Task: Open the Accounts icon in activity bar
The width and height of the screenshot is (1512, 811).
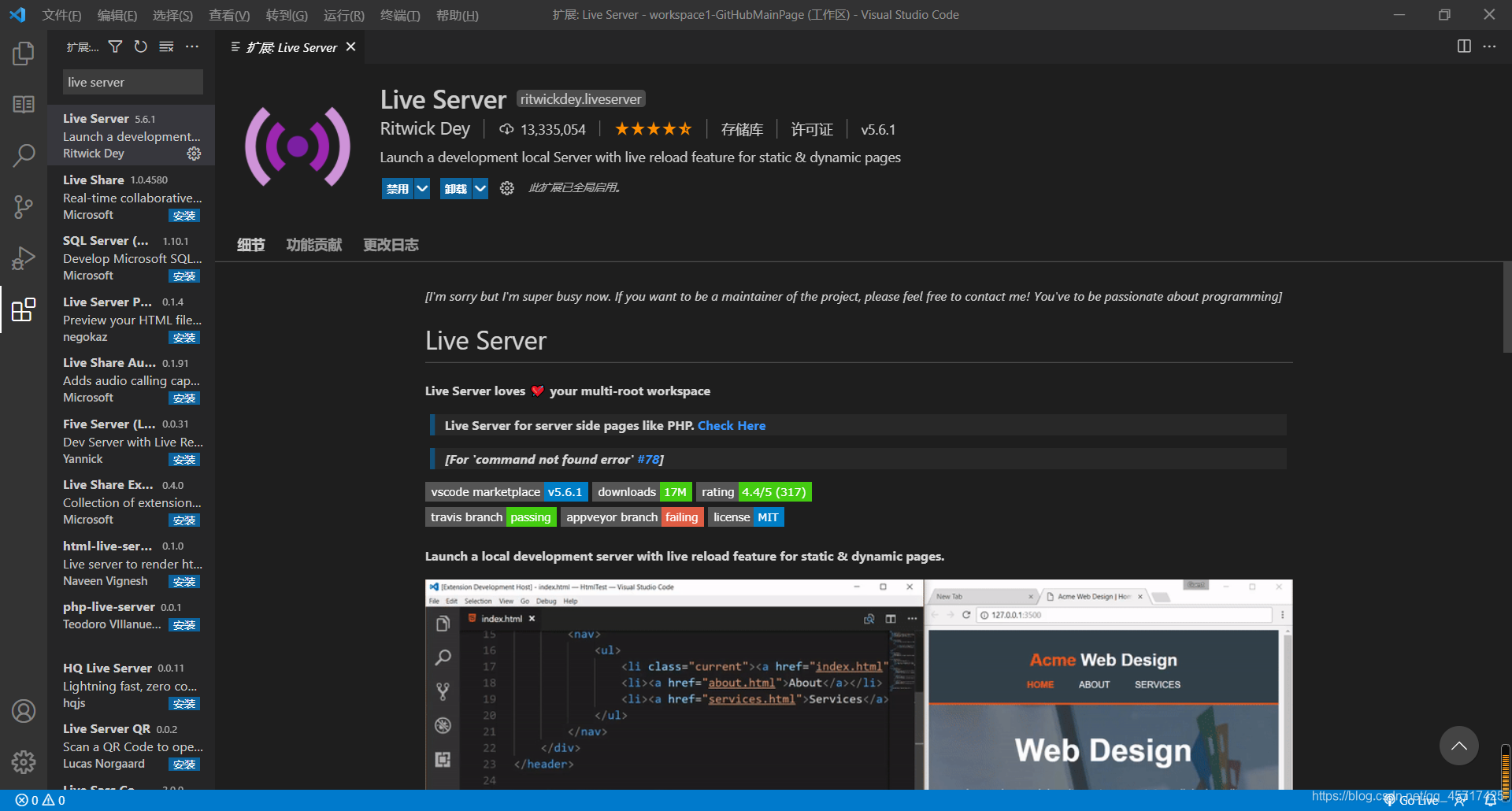Action: coord(24,711)
